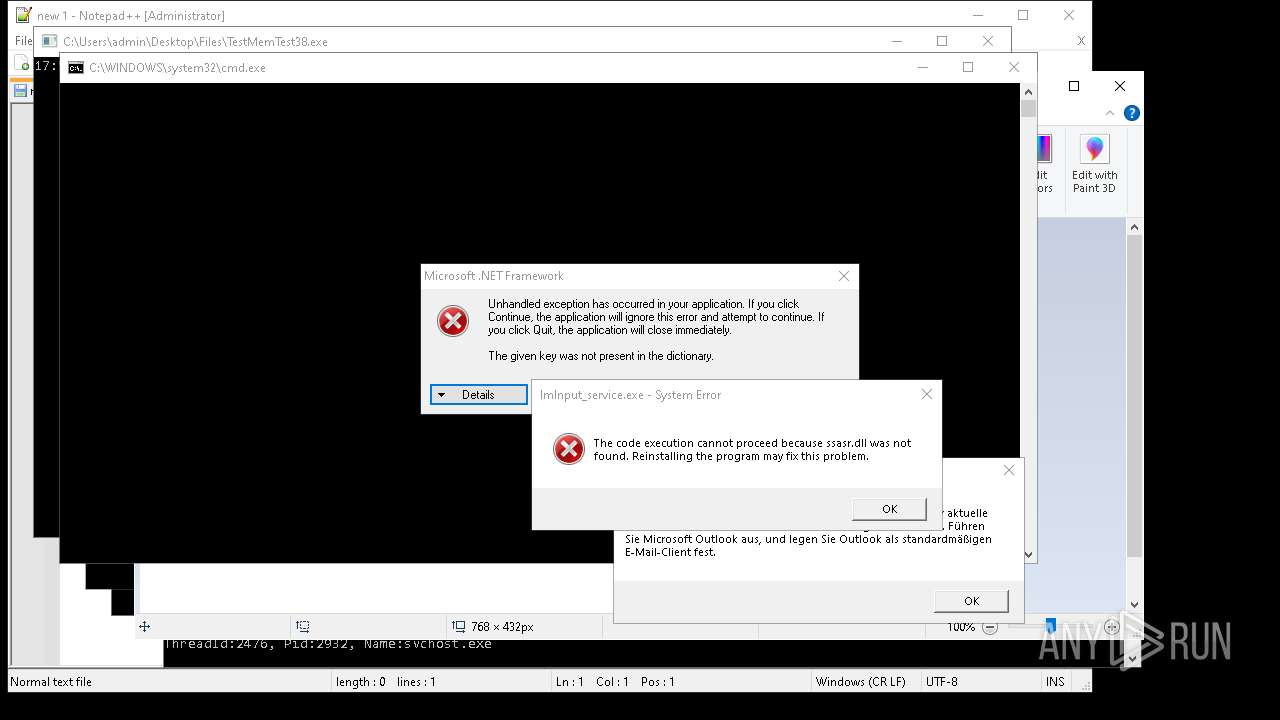The width and height of the screenshot is (1280, 720).
Task: Click the Paint zoom slider handle
Action: (x=1050, y=627)
